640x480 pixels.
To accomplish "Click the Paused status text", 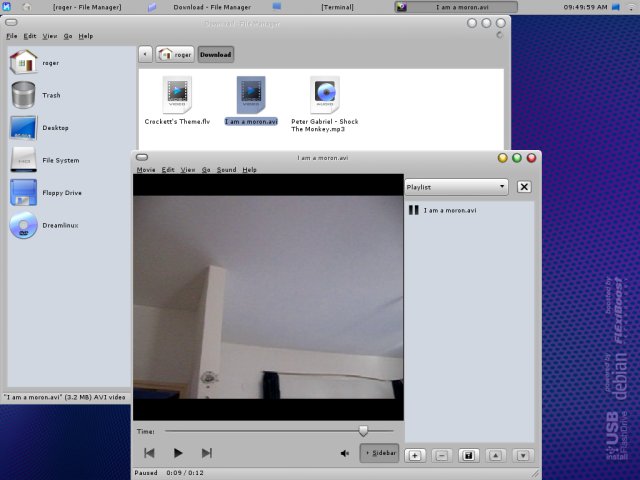I will 146,472.
